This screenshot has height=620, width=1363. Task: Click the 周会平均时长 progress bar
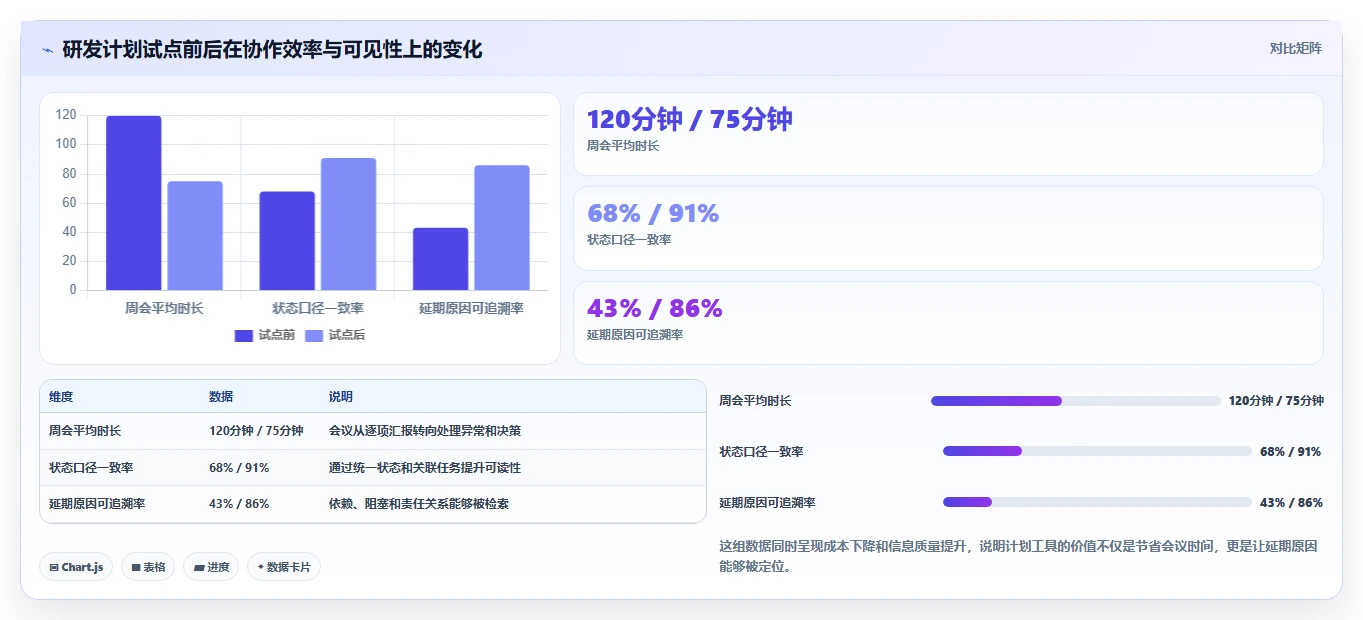click(x=1075, y=401)
